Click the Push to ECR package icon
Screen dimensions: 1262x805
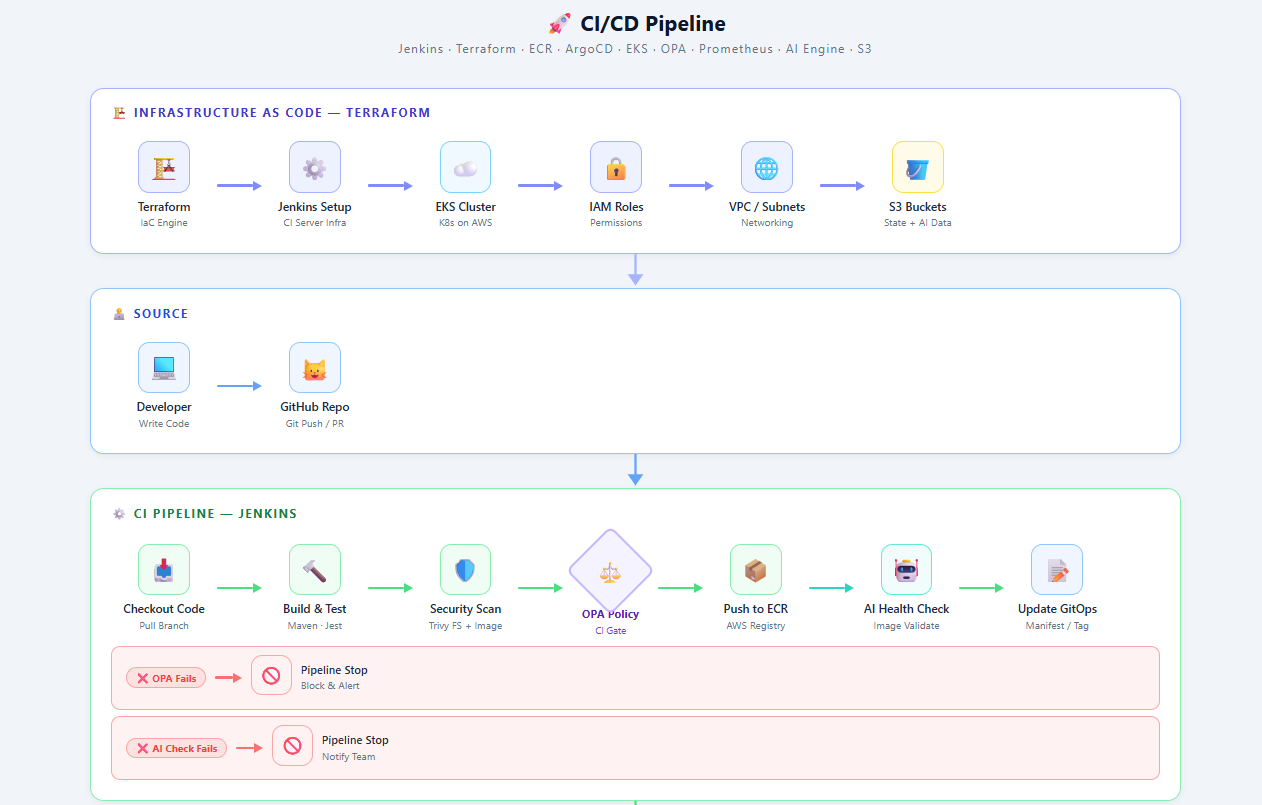pos(756,570)
